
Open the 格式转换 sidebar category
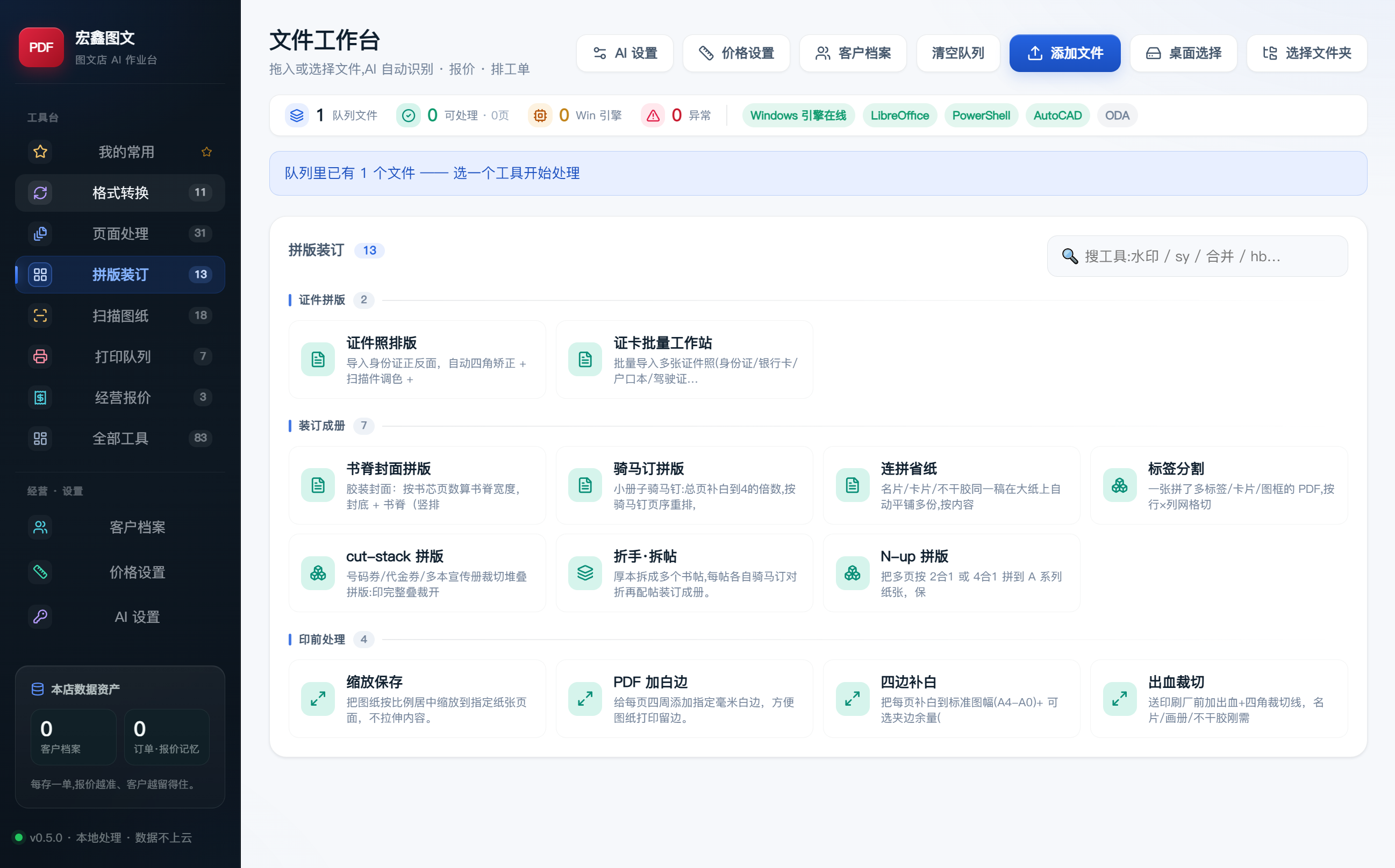[x=120, y=192]
